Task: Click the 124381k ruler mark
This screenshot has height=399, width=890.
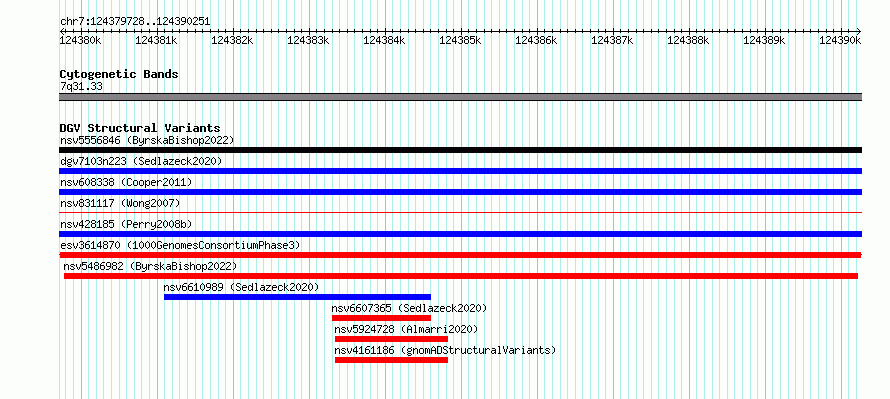Action: (157, 40)
